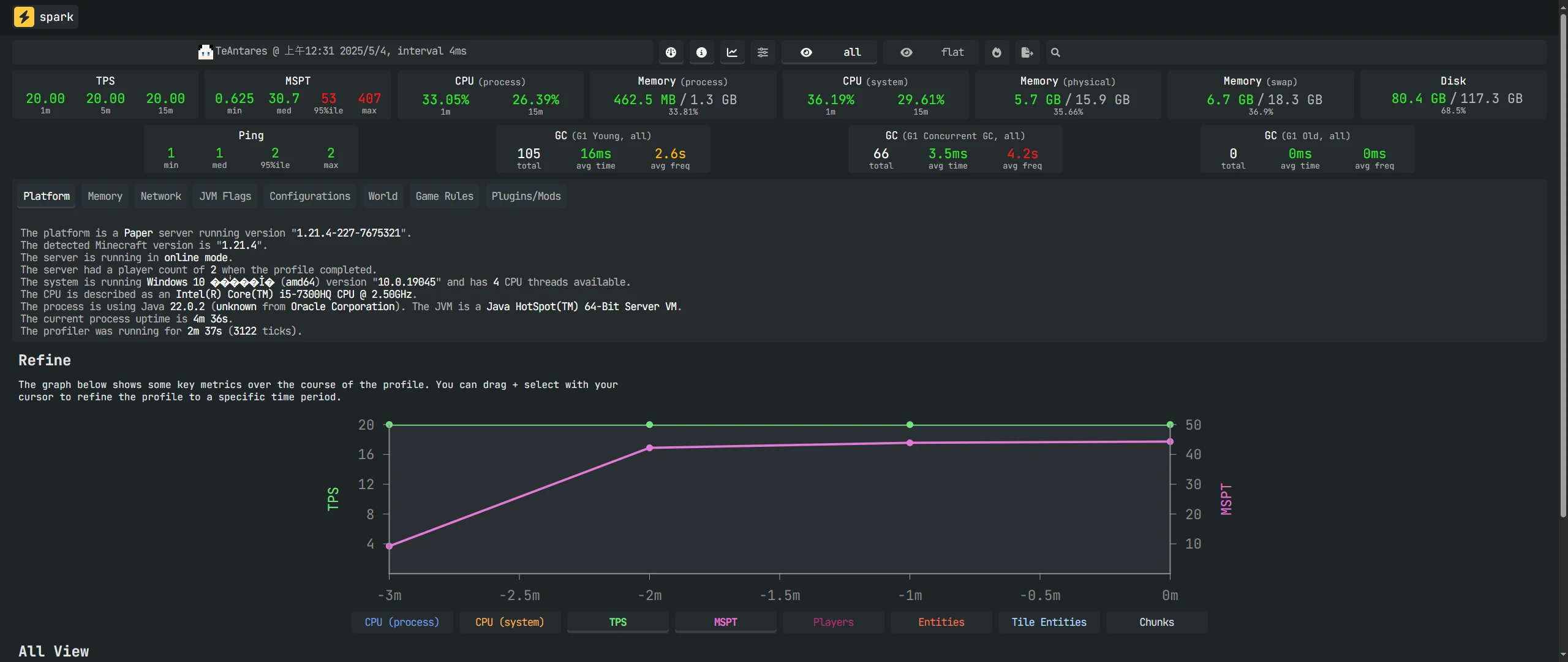The image size is (1568, 662).
Task: Click the flame graph icon
Action: pos(997,53)
